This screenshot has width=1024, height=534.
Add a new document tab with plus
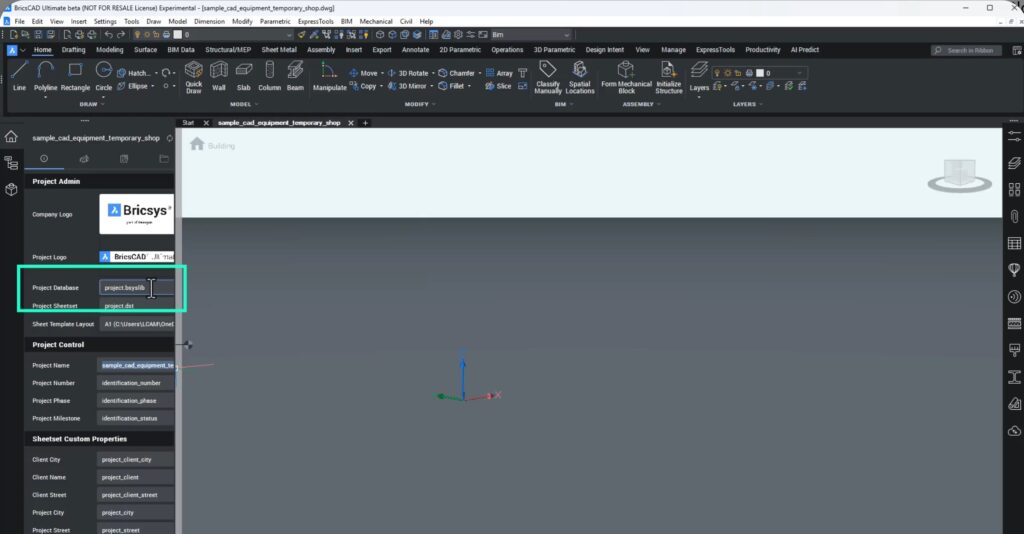pyautogui.click(x=365, y=123)
